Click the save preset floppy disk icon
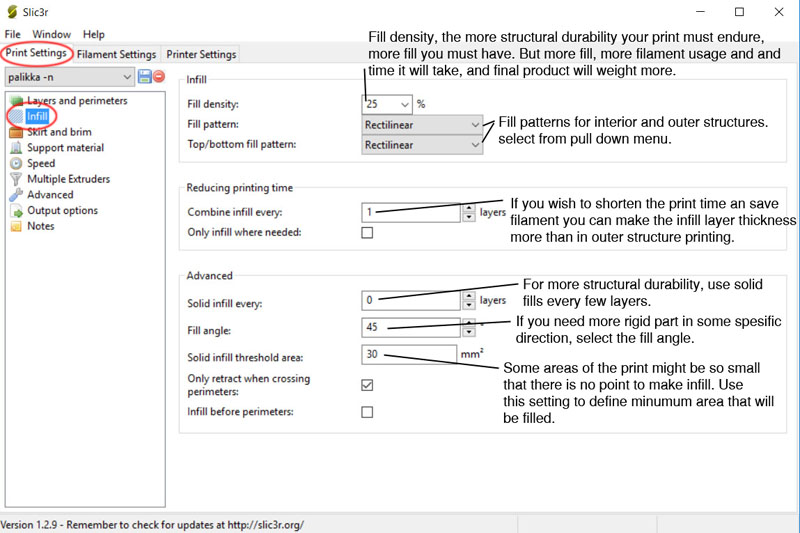 pos(144,77)
